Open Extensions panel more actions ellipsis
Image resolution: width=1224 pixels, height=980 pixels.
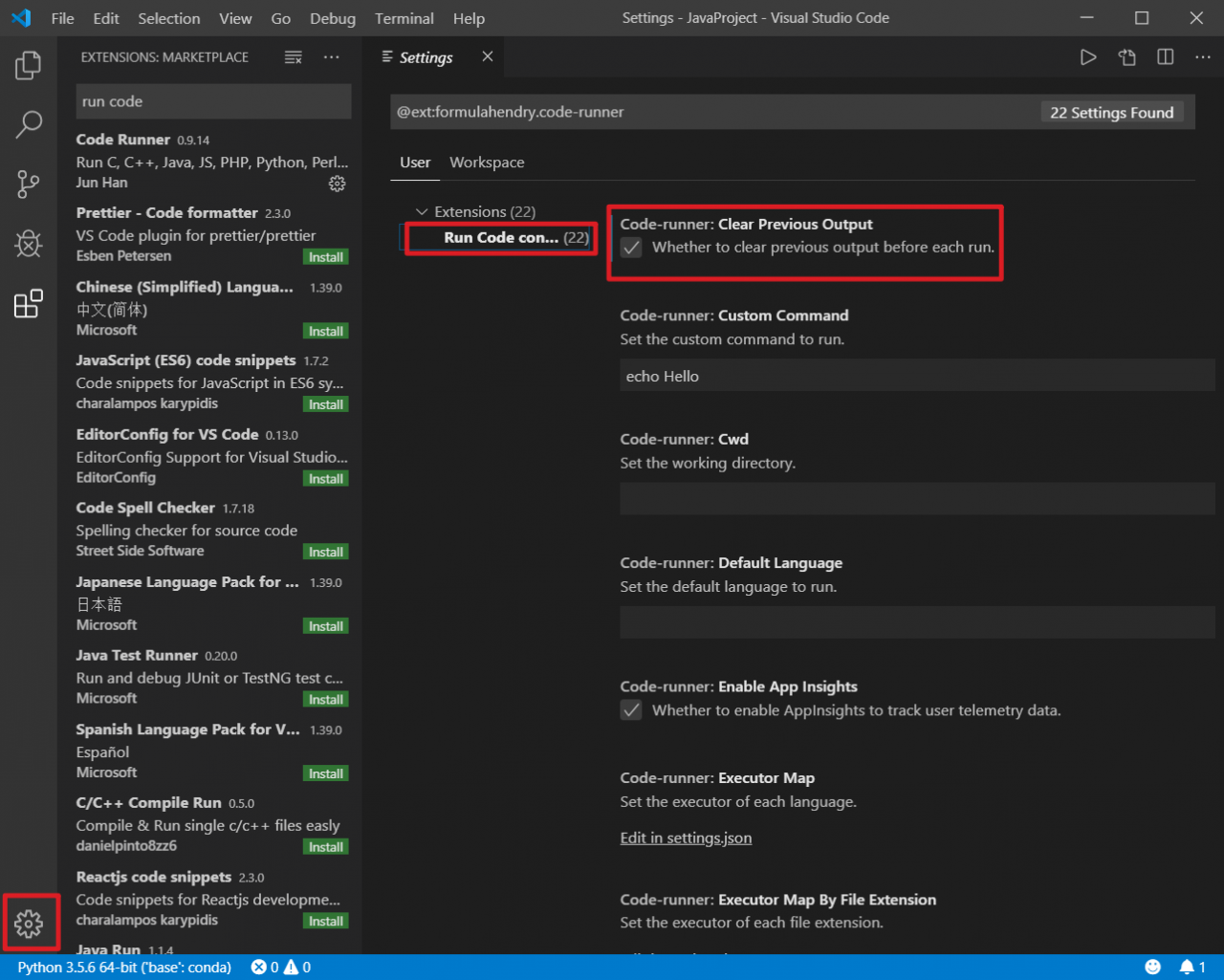click(332, 57)
